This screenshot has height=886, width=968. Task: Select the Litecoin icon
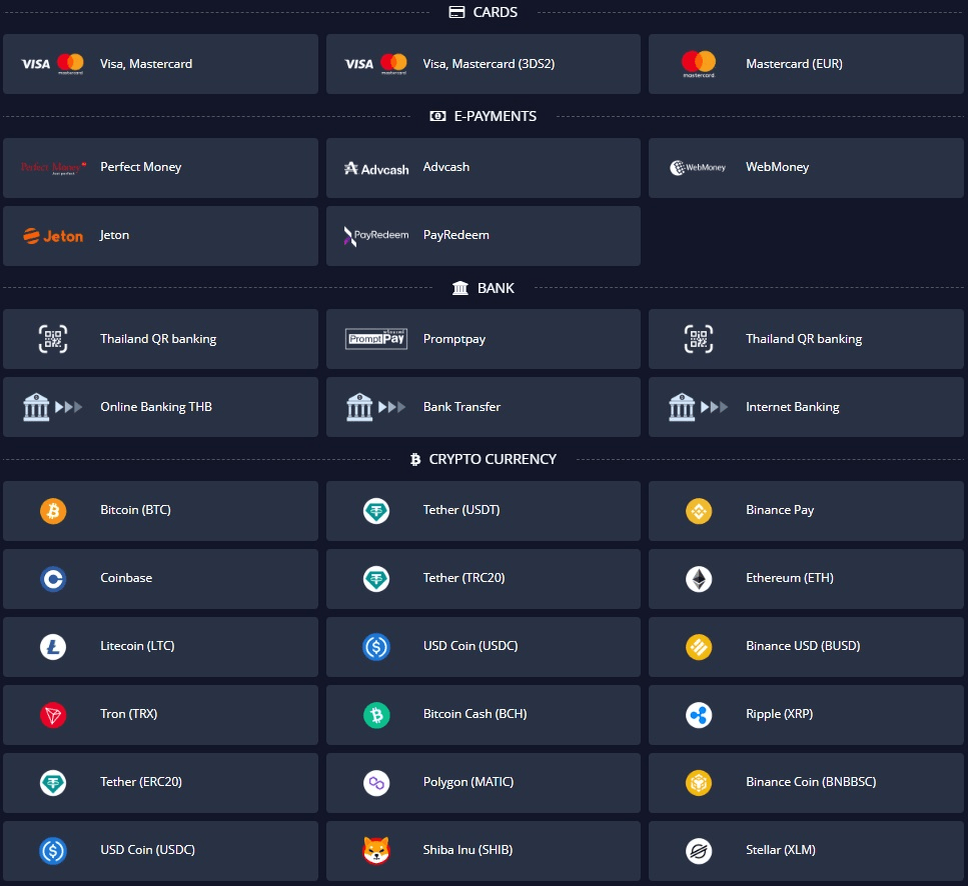pos(53,647)
